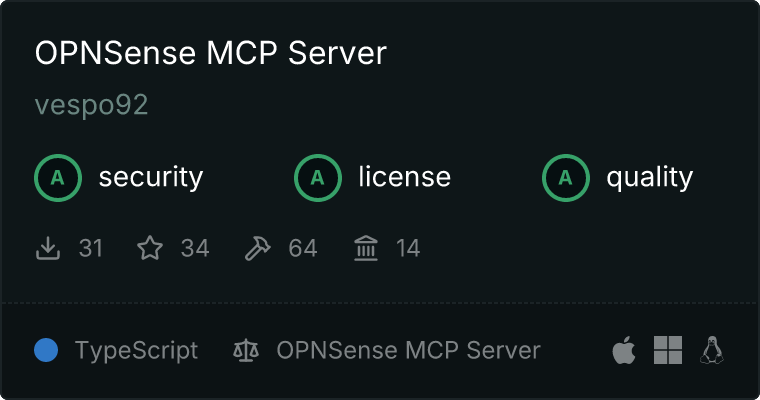
Task: Click the star favorites icon
Action: click(150, 248)
